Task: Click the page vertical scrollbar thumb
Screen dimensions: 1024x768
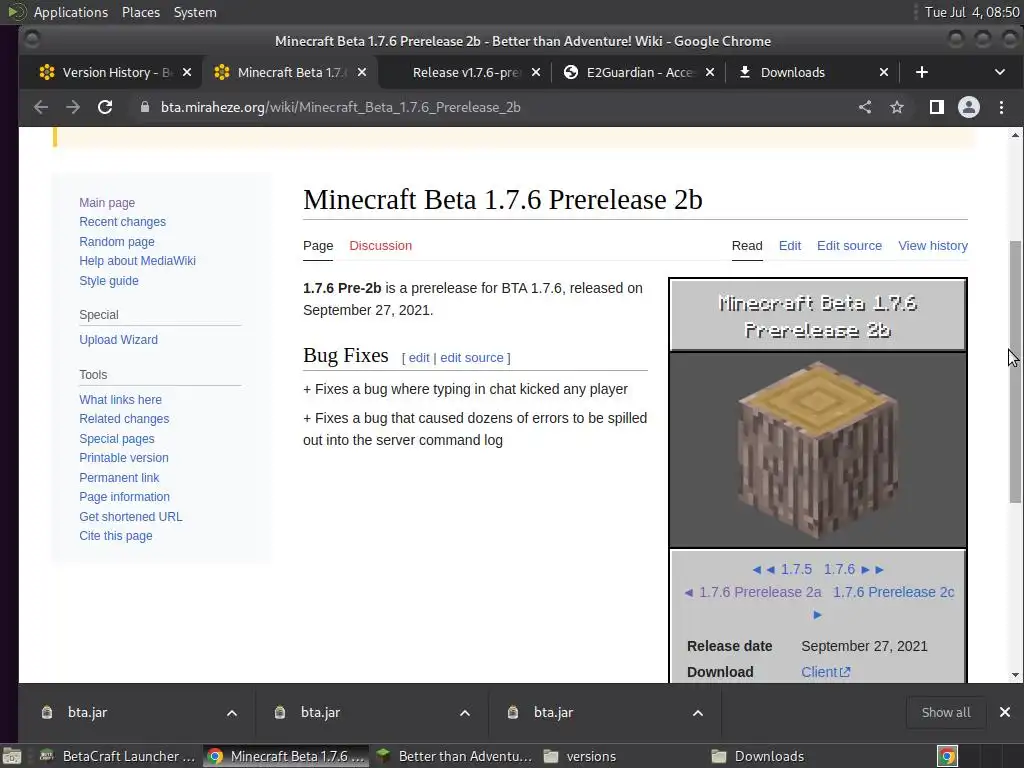Action: click(1015, 372)
